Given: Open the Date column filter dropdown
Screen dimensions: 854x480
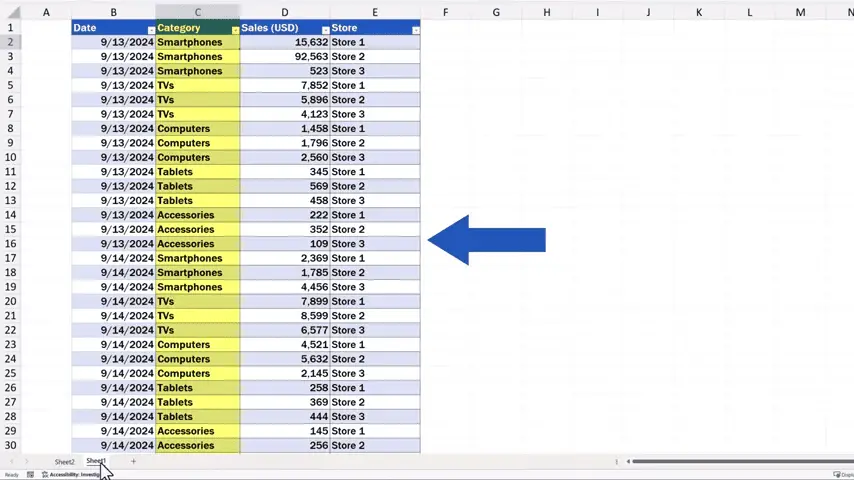Looking at the screenshot, I should tap(151, 30).
